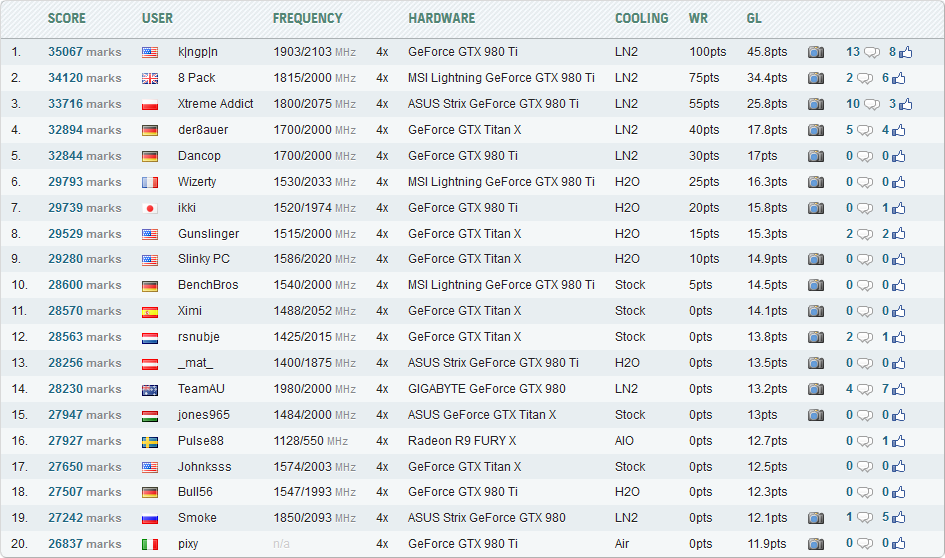Open comments bubble for Xtreme Addict

[871, 105]
